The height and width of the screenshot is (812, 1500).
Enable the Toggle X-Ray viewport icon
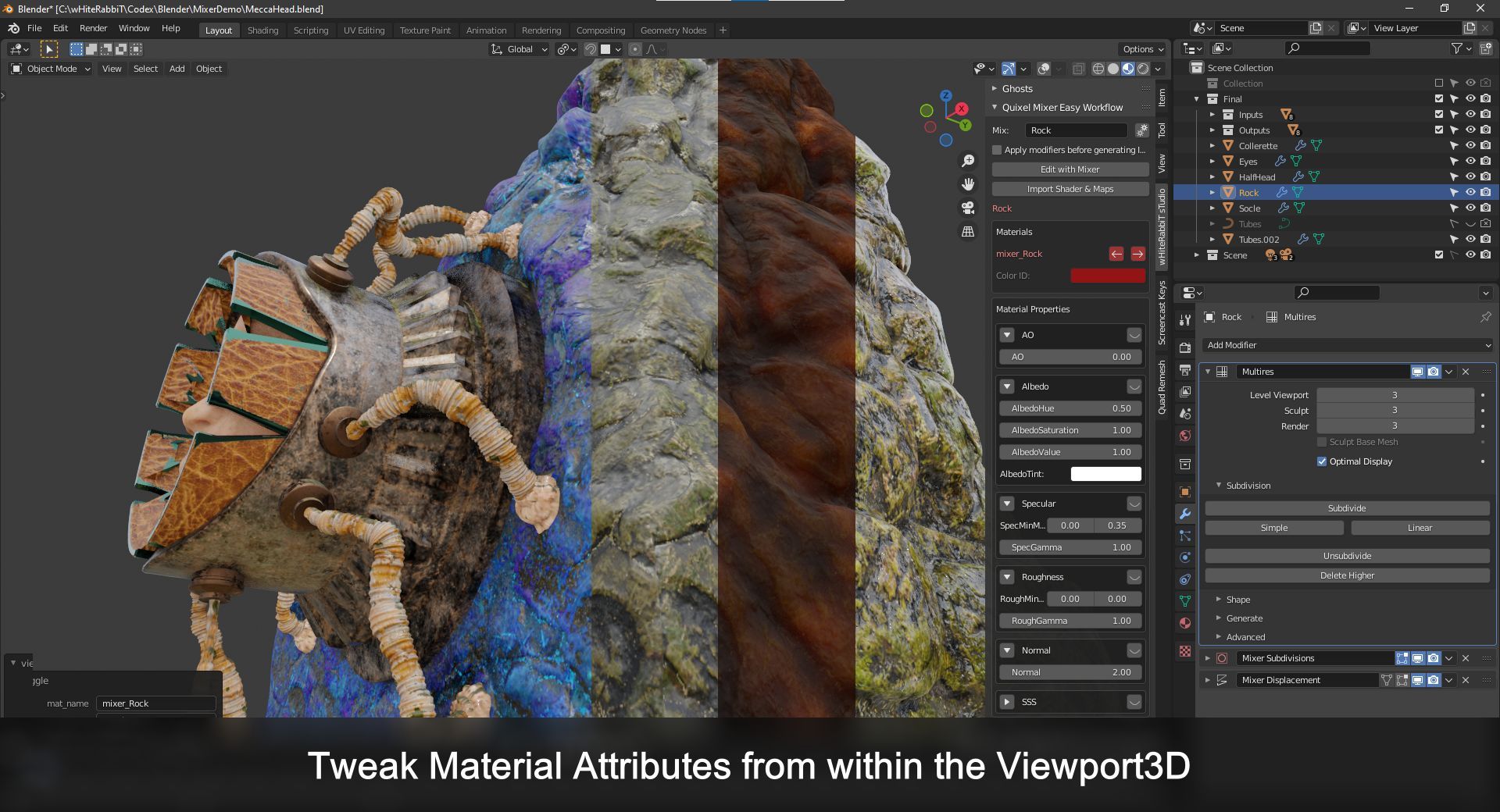click(x=1079, y=69)
